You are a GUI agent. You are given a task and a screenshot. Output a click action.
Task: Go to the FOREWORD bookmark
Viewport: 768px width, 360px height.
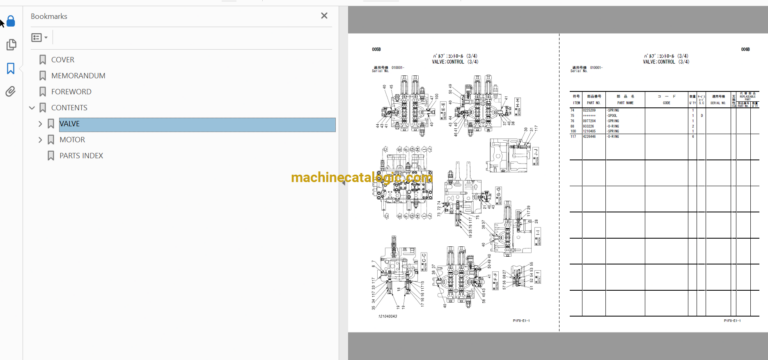pos(71,92)
